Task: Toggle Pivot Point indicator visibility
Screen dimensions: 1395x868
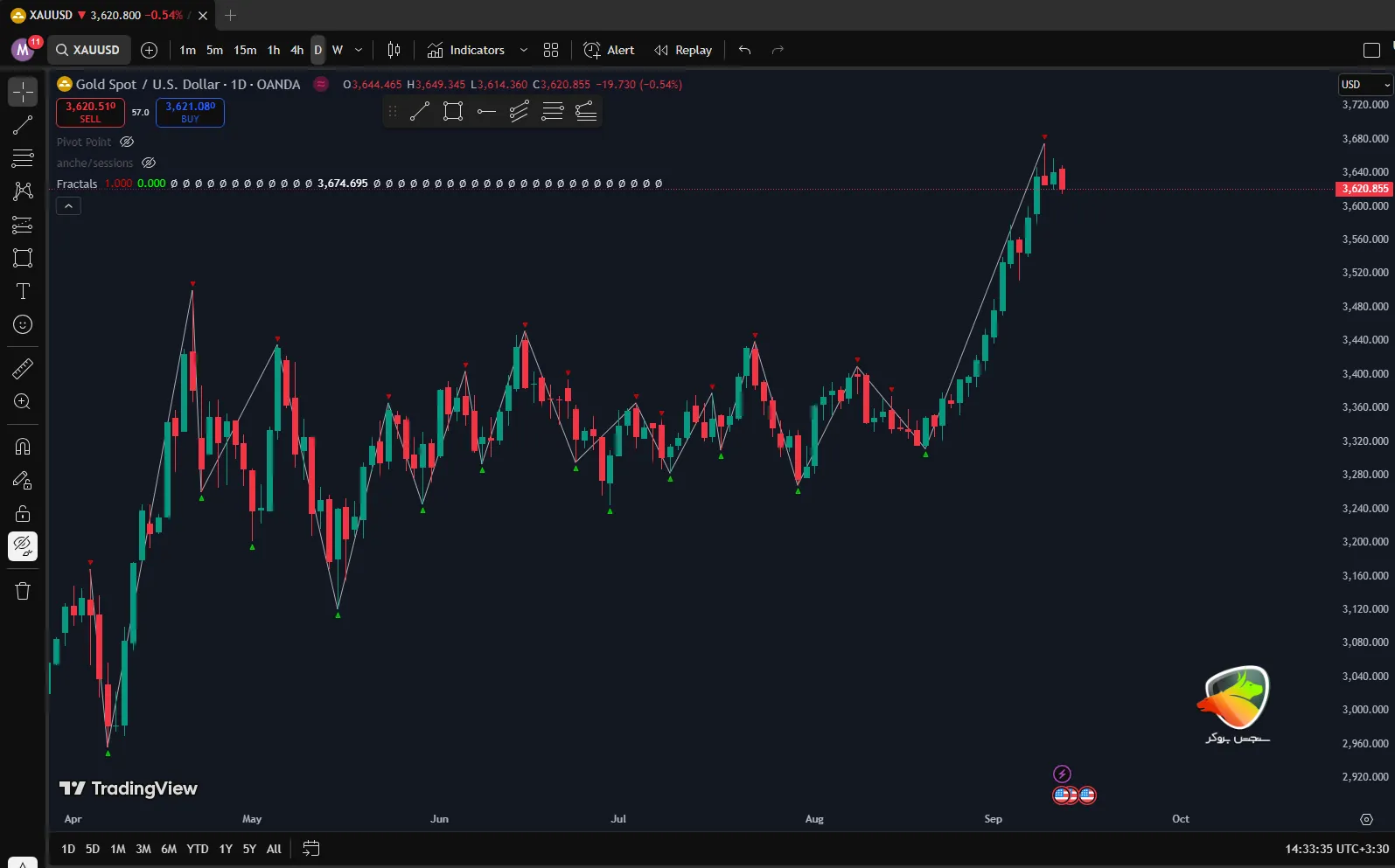Action: [x=127, y=142]
